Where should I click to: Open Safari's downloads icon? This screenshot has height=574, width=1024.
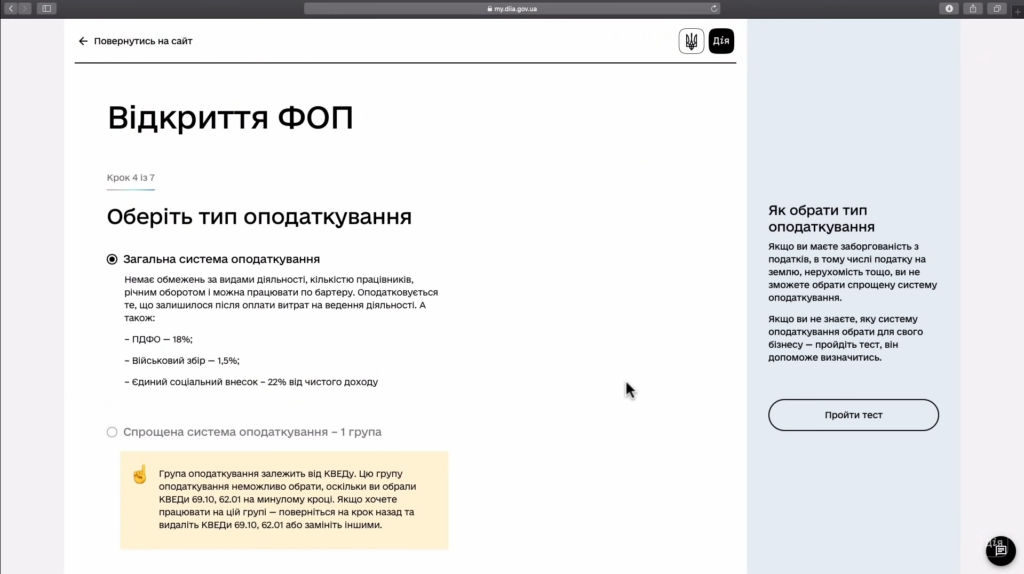[x=949, y=8]
